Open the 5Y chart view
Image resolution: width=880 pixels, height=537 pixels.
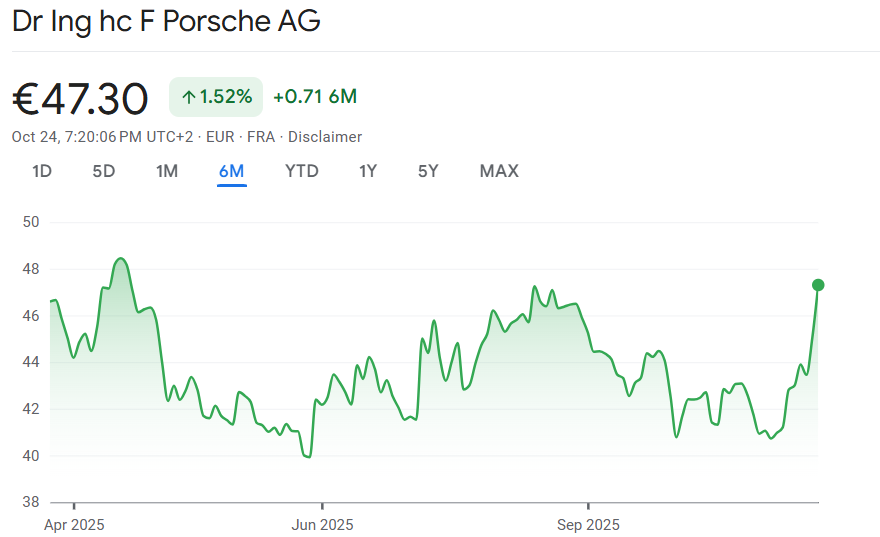point(428,171)
